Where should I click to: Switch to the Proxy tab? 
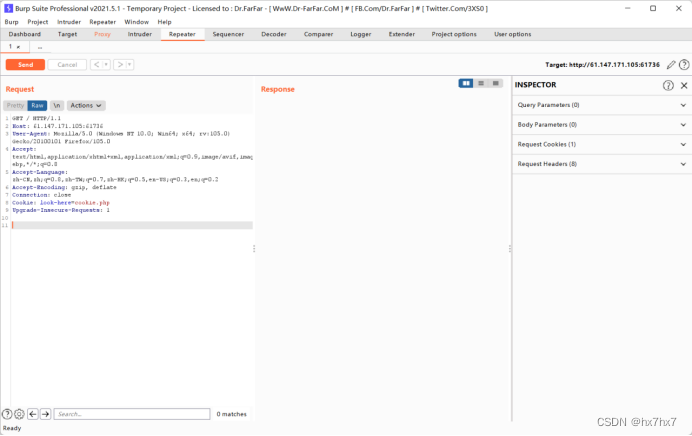click(x=102, y=34)
